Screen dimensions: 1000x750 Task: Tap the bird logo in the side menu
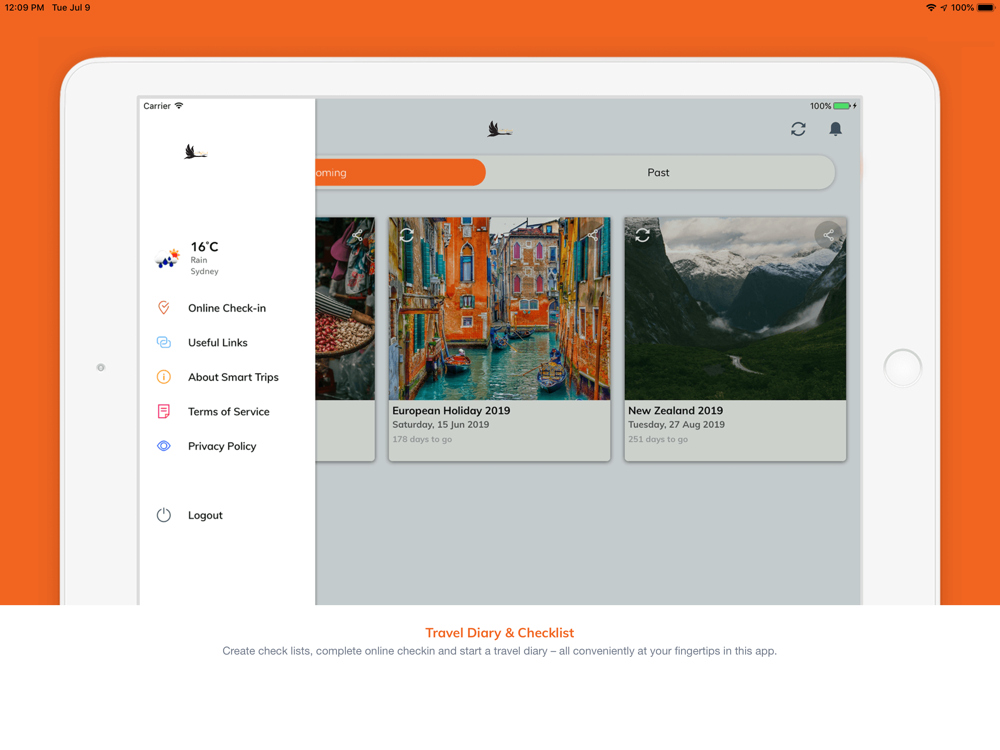click(x=196, y=152)
